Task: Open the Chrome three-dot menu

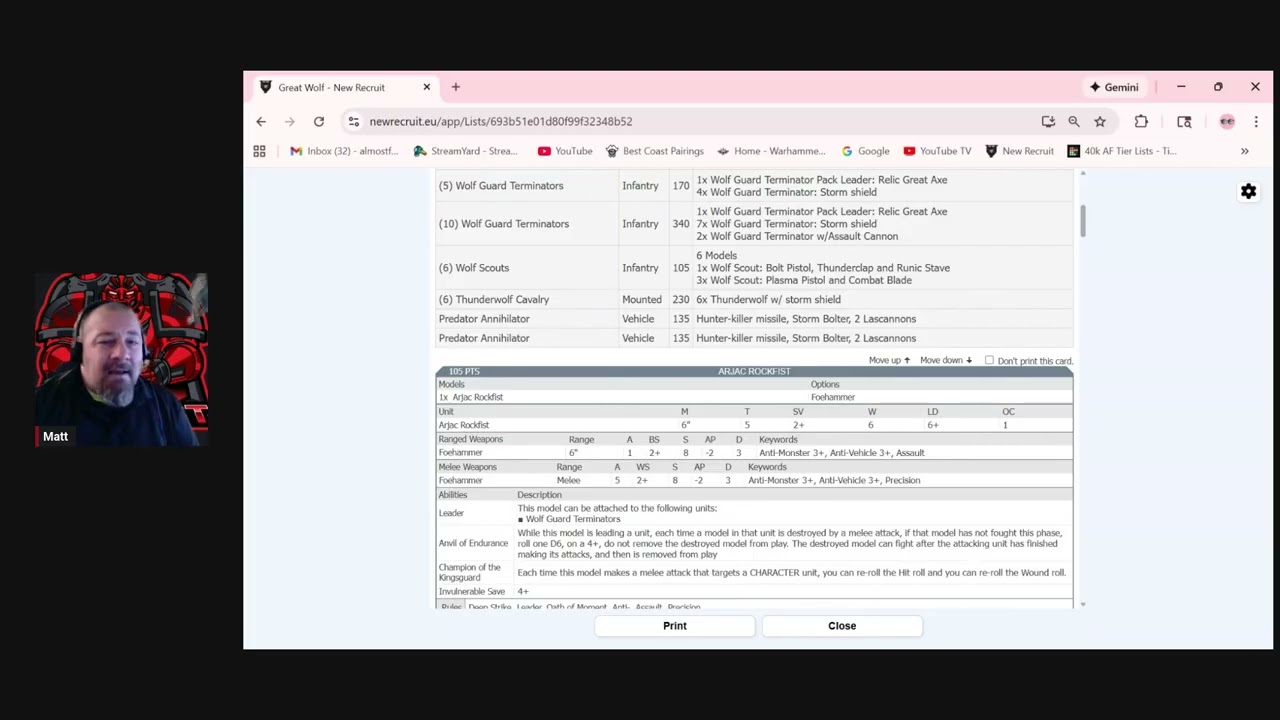Action: (1256, 121)
